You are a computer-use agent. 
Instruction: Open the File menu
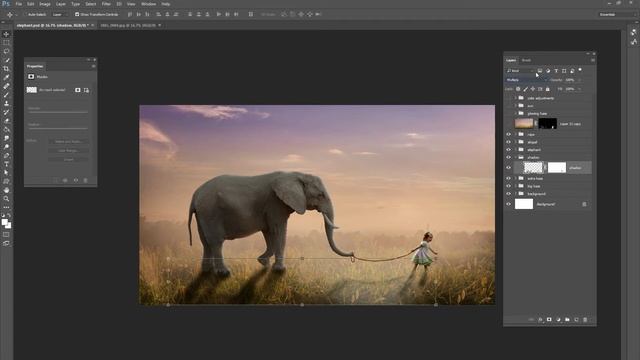point(19,4)
